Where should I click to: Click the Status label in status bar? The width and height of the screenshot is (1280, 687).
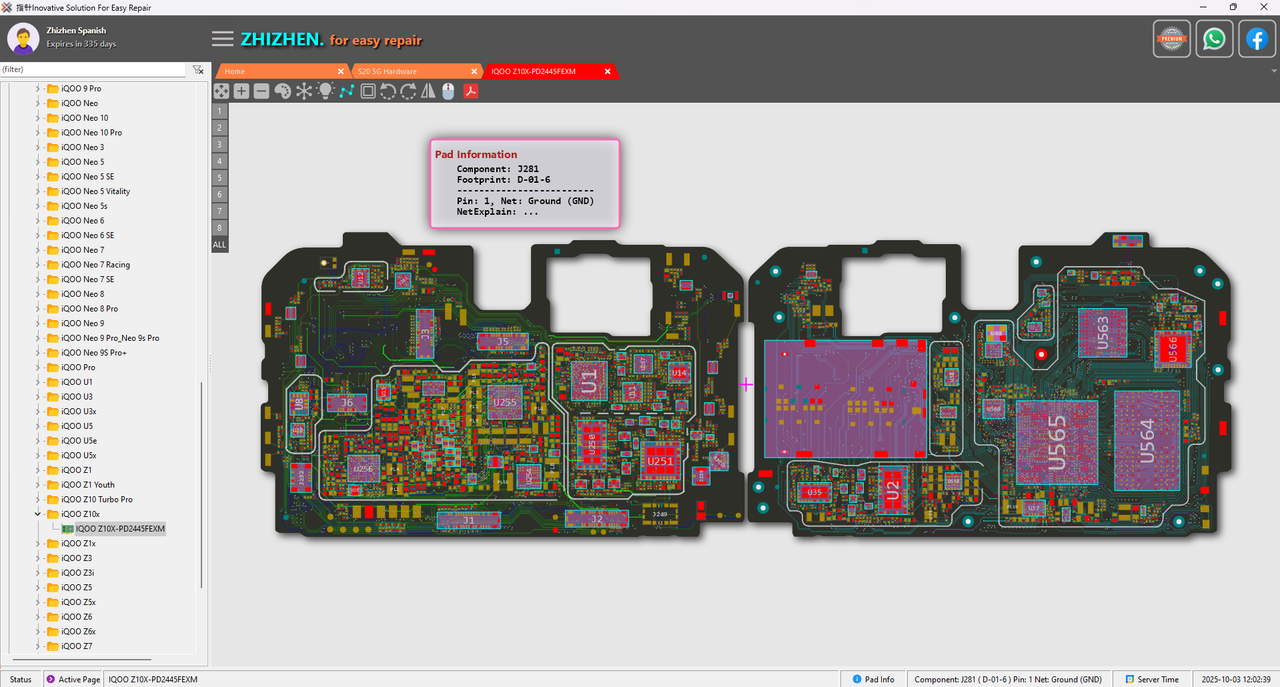(21, 679)
